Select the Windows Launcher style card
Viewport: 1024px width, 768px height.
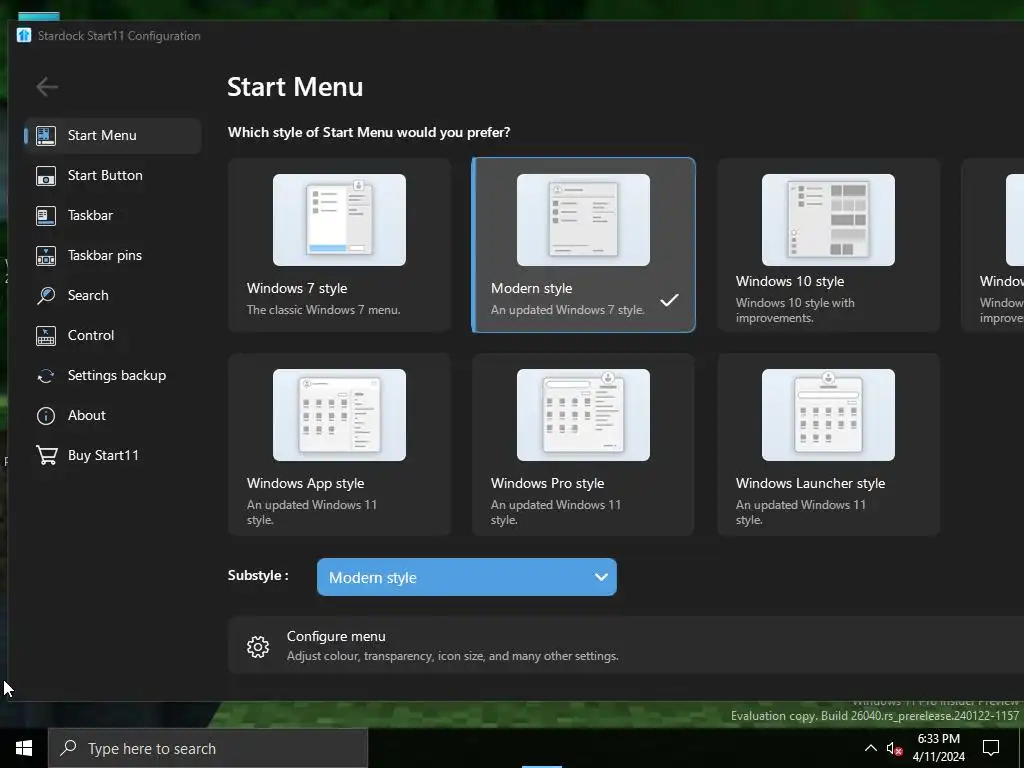(x=828, y=445)
